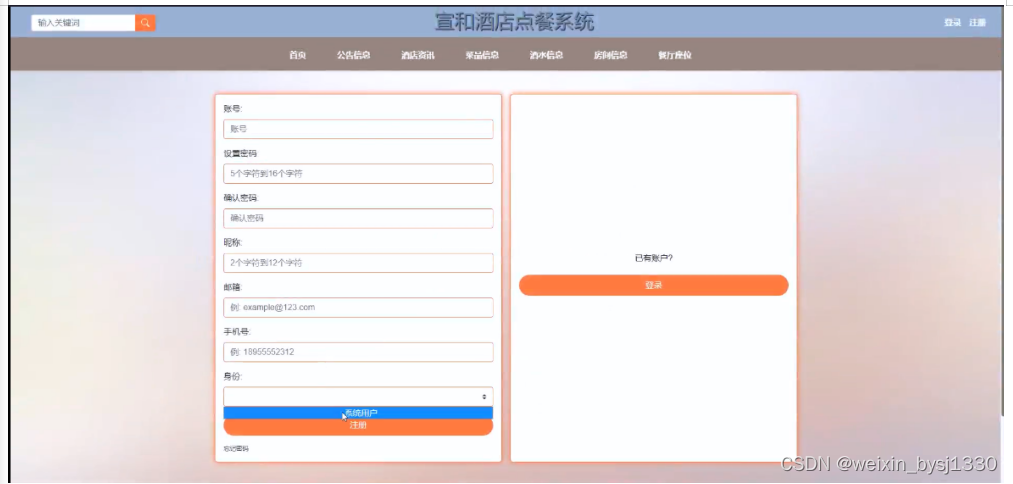The image size is (1013, 484).
Task: Click the 账号: field label
Action: pyautogui.click(x=233, y=109)
